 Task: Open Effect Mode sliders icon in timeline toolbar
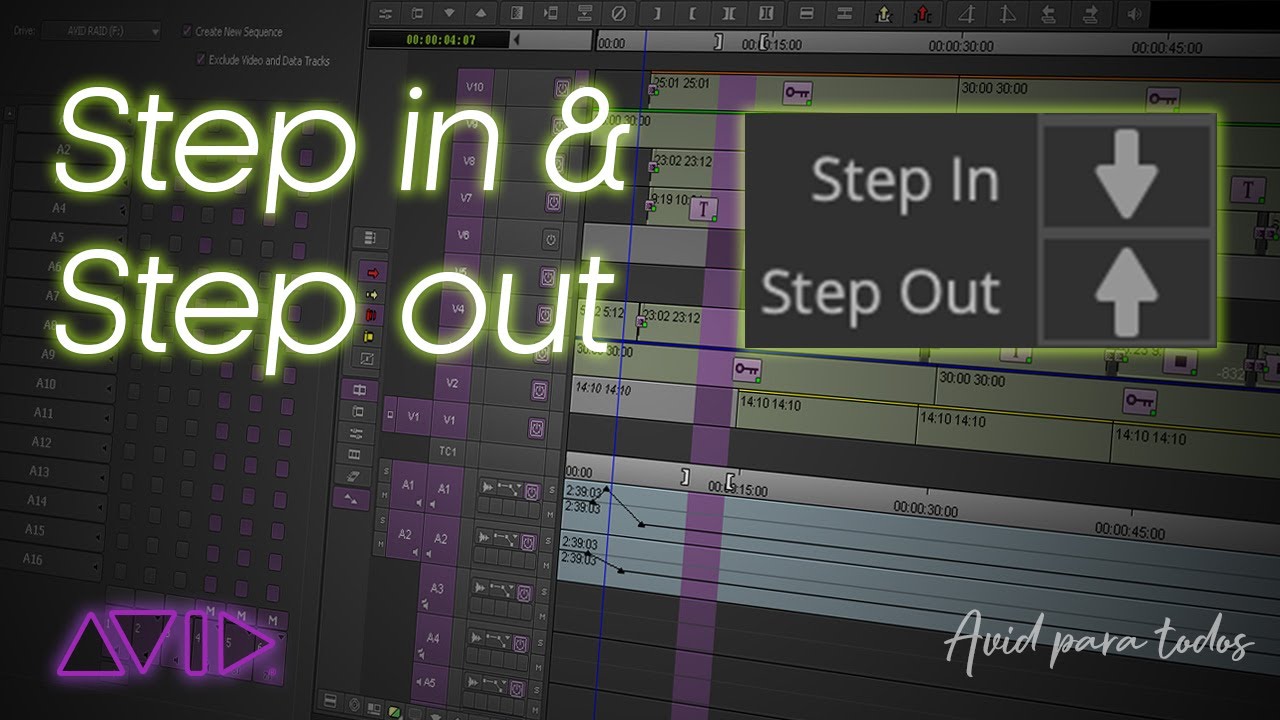386,14
